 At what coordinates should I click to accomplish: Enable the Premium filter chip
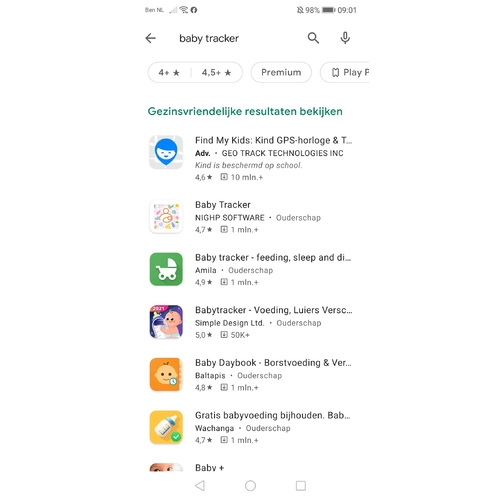point(281,72)
